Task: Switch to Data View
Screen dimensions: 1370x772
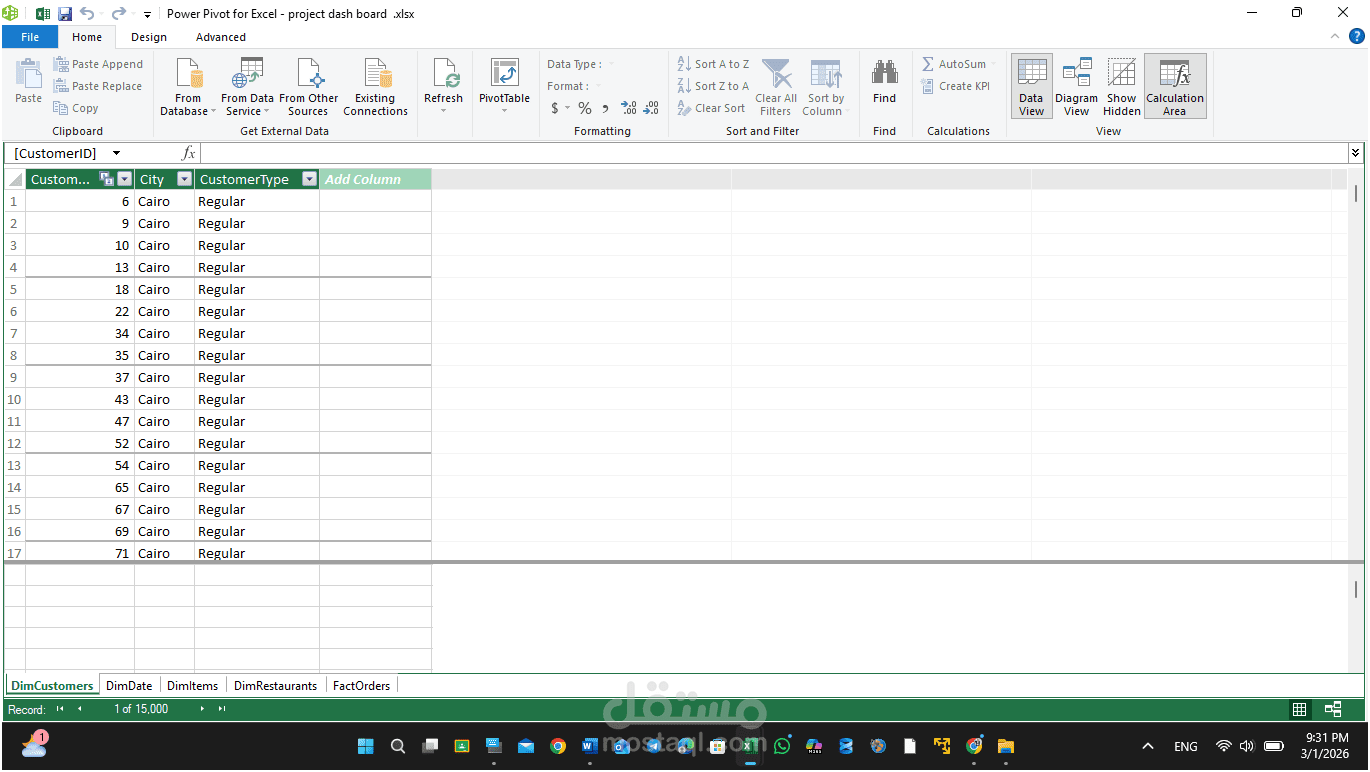Action: coord(1031,87)
